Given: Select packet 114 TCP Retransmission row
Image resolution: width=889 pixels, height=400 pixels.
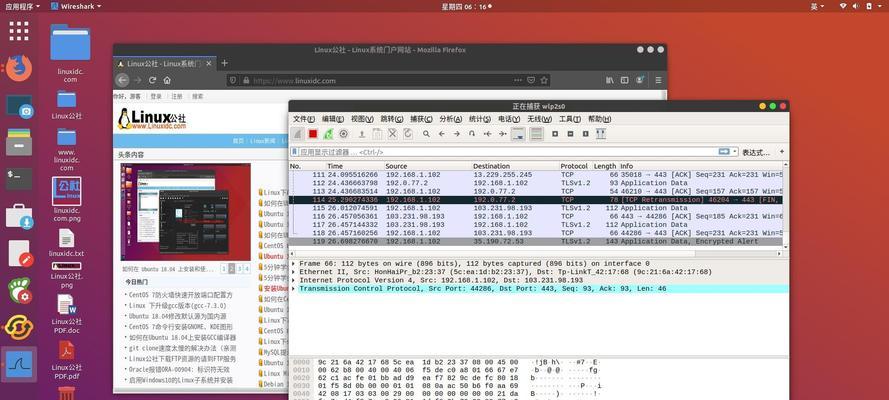Looking at the screenshot, I should pos(536,200).
